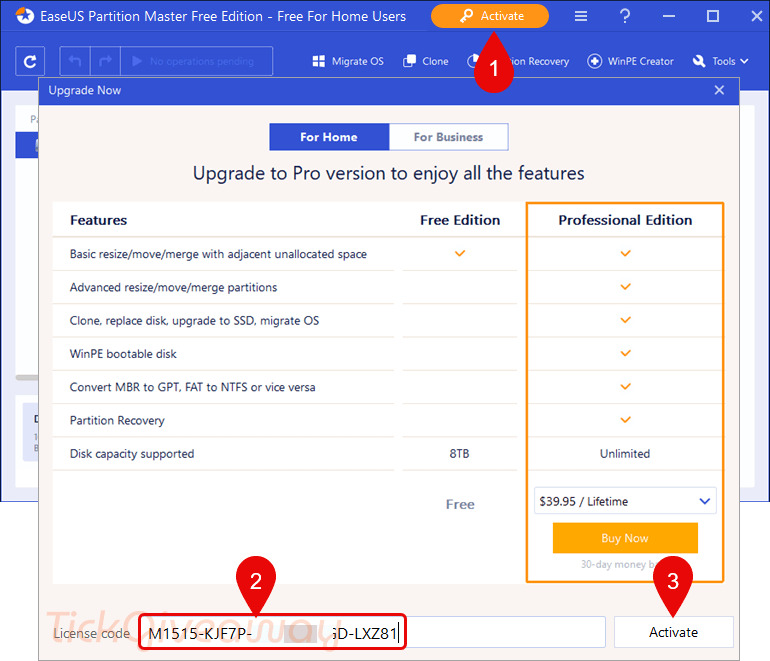Open WinPE Creator
The height and width of the screenshot is (661, 770).
(631, 61)
